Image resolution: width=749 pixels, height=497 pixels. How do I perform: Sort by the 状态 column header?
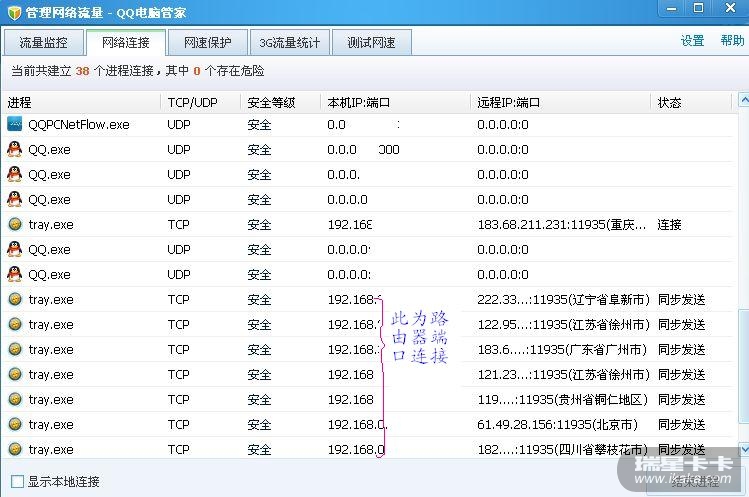point(691,102)
